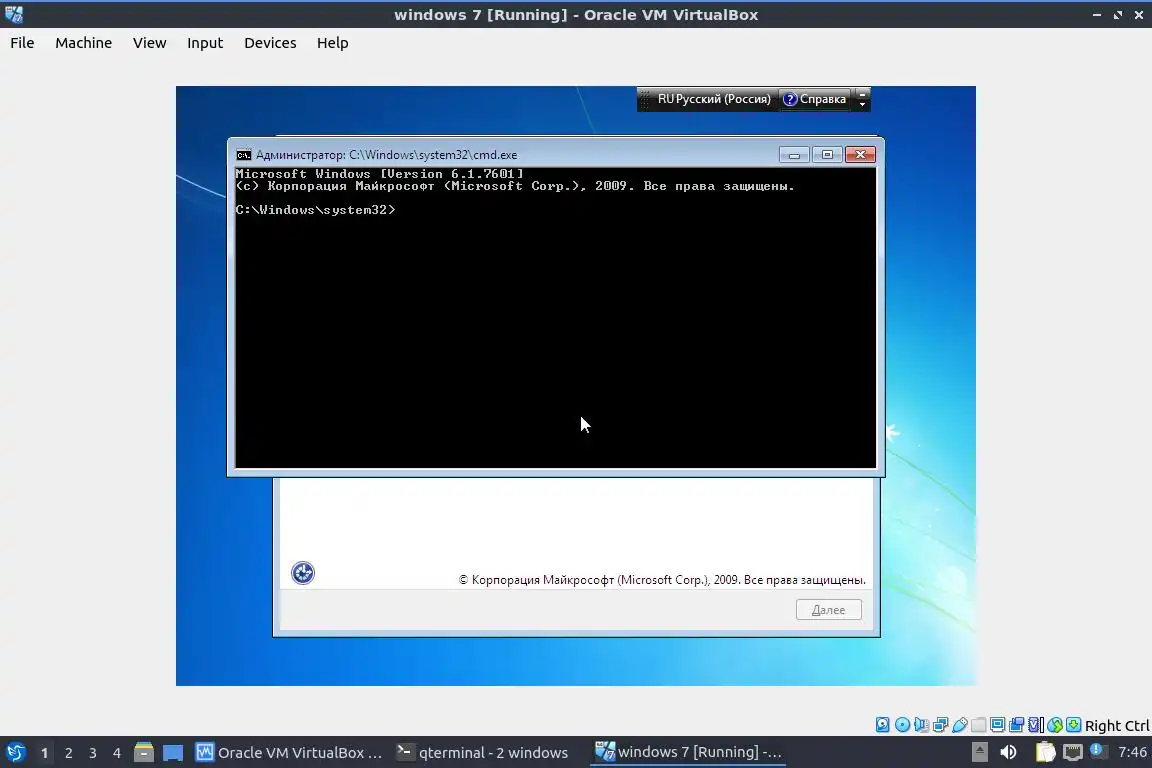Open the clipboard manager tray icon

pyautogui.click(x=1045, y=752)
